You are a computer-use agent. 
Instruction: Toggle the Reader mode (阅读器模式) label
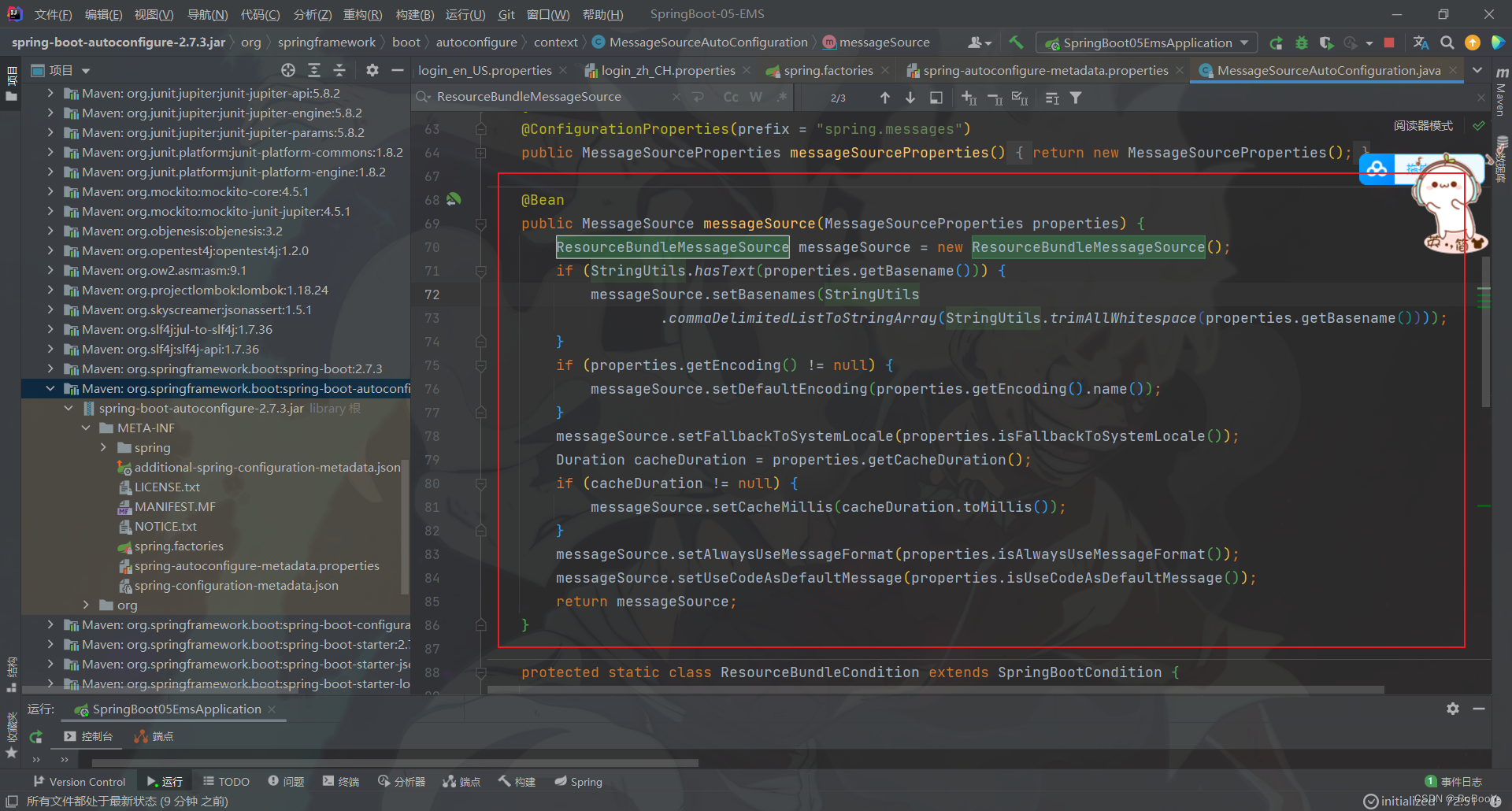tap(1423, 126)
